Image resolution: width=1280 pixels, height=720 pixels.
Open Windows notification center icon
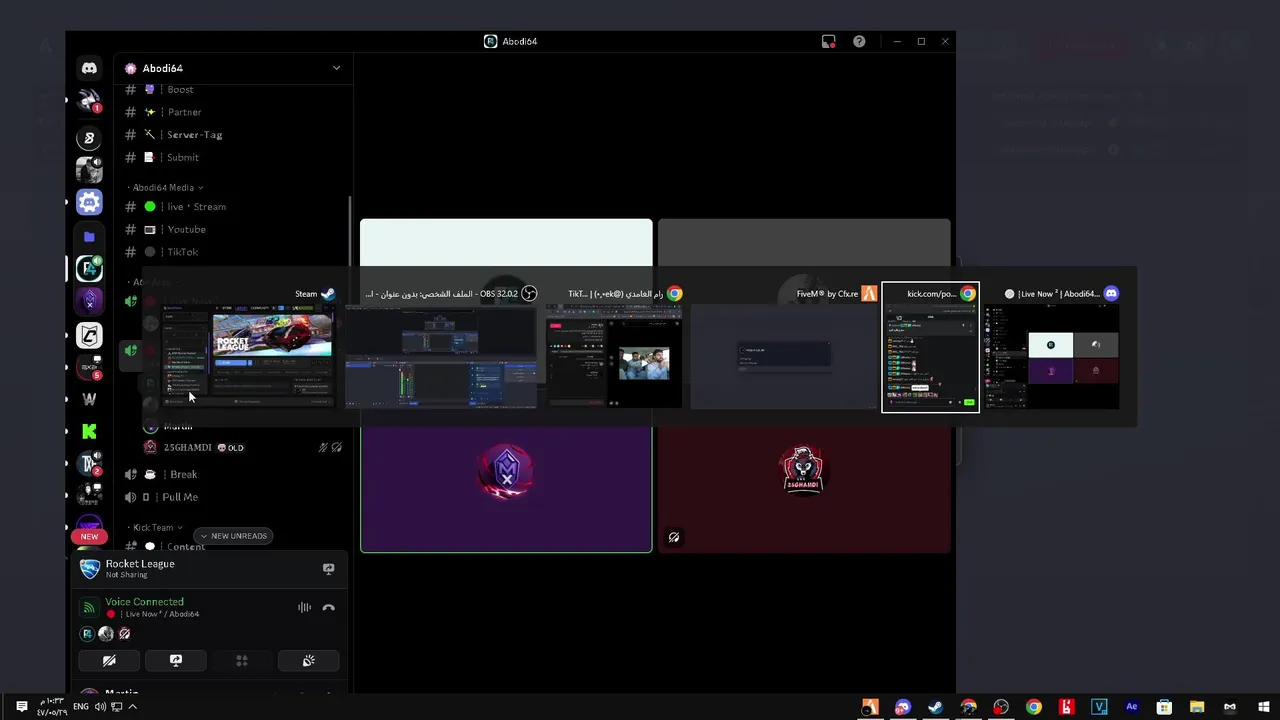click(x=21, y=707)
